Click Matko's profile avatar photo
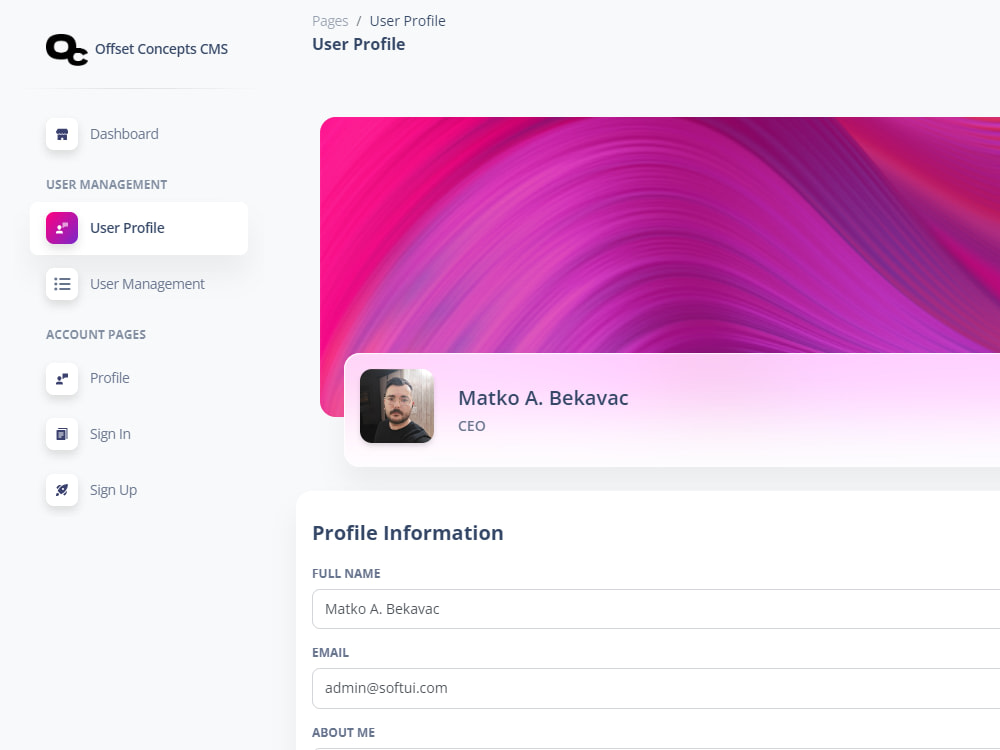The width and height of the screenshot is (1000, 750). tap(397, 406)
